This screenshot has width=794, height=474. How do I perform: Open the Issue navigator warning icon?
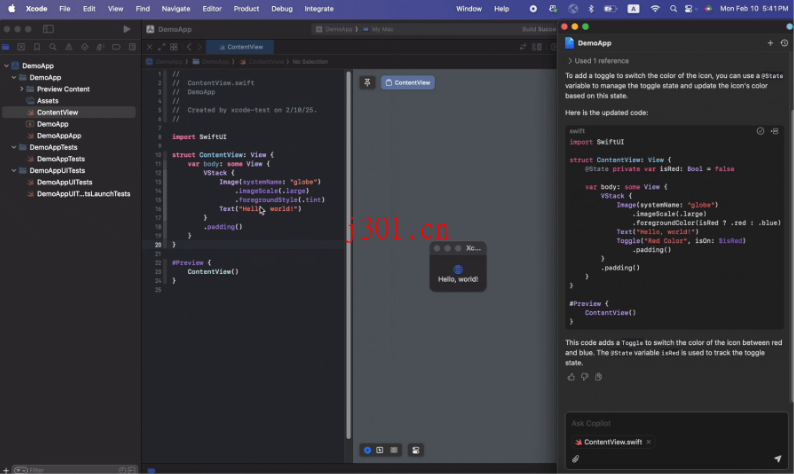[69, 47]
